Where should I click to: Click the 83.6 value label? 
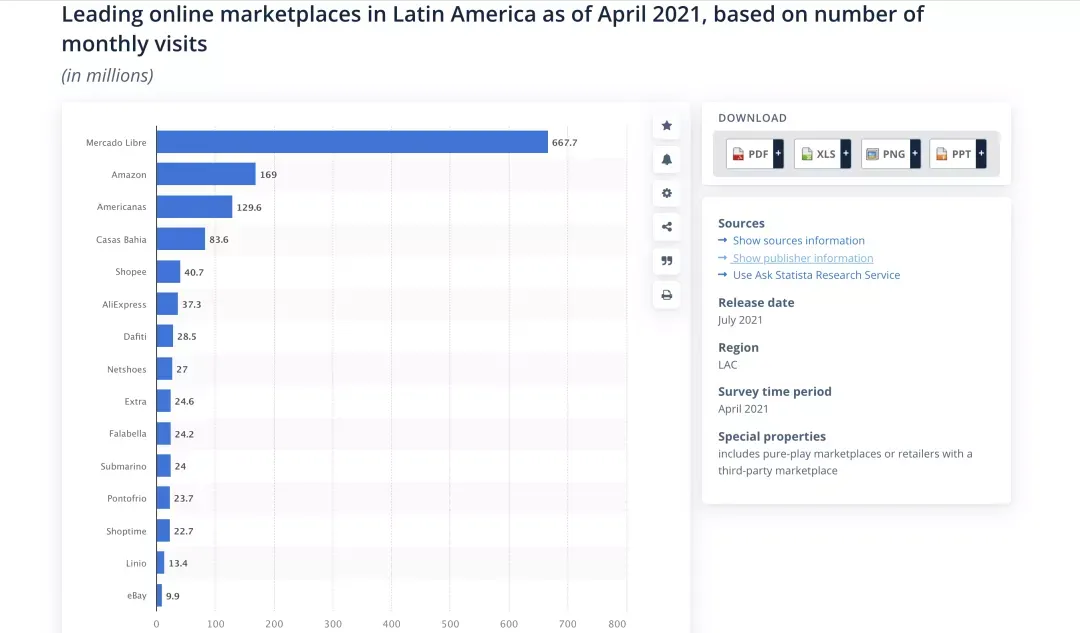click(219, 240)
